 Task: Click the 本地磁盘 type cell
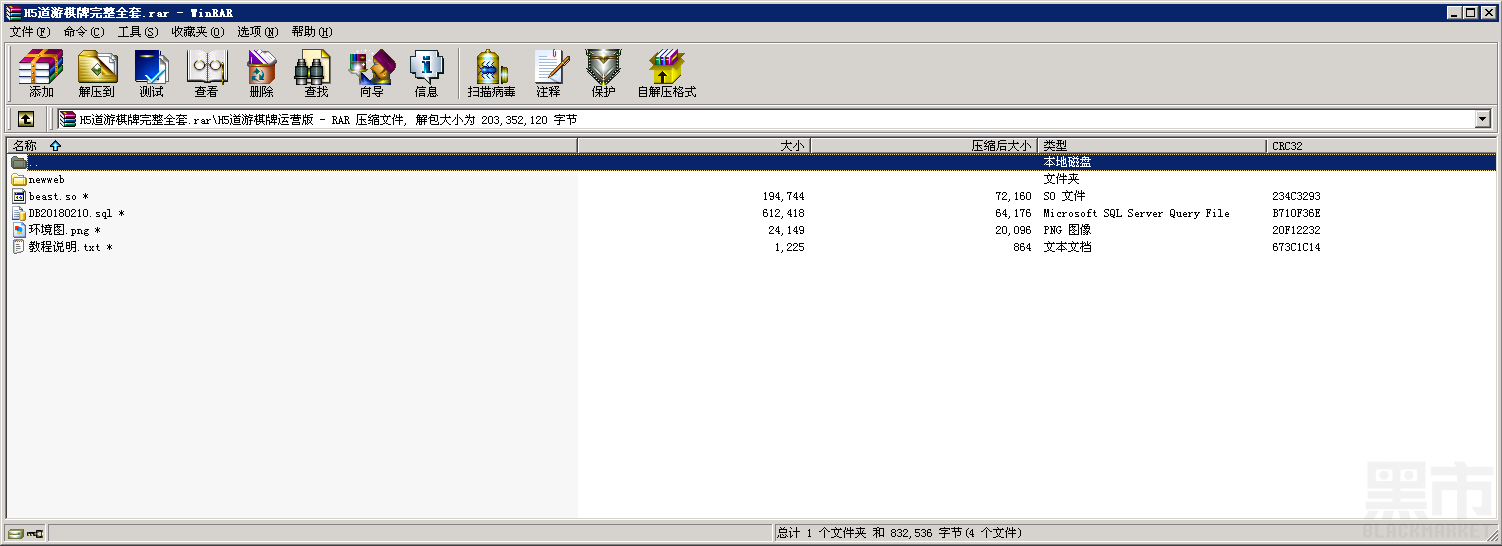click(x=1067, y=162)
